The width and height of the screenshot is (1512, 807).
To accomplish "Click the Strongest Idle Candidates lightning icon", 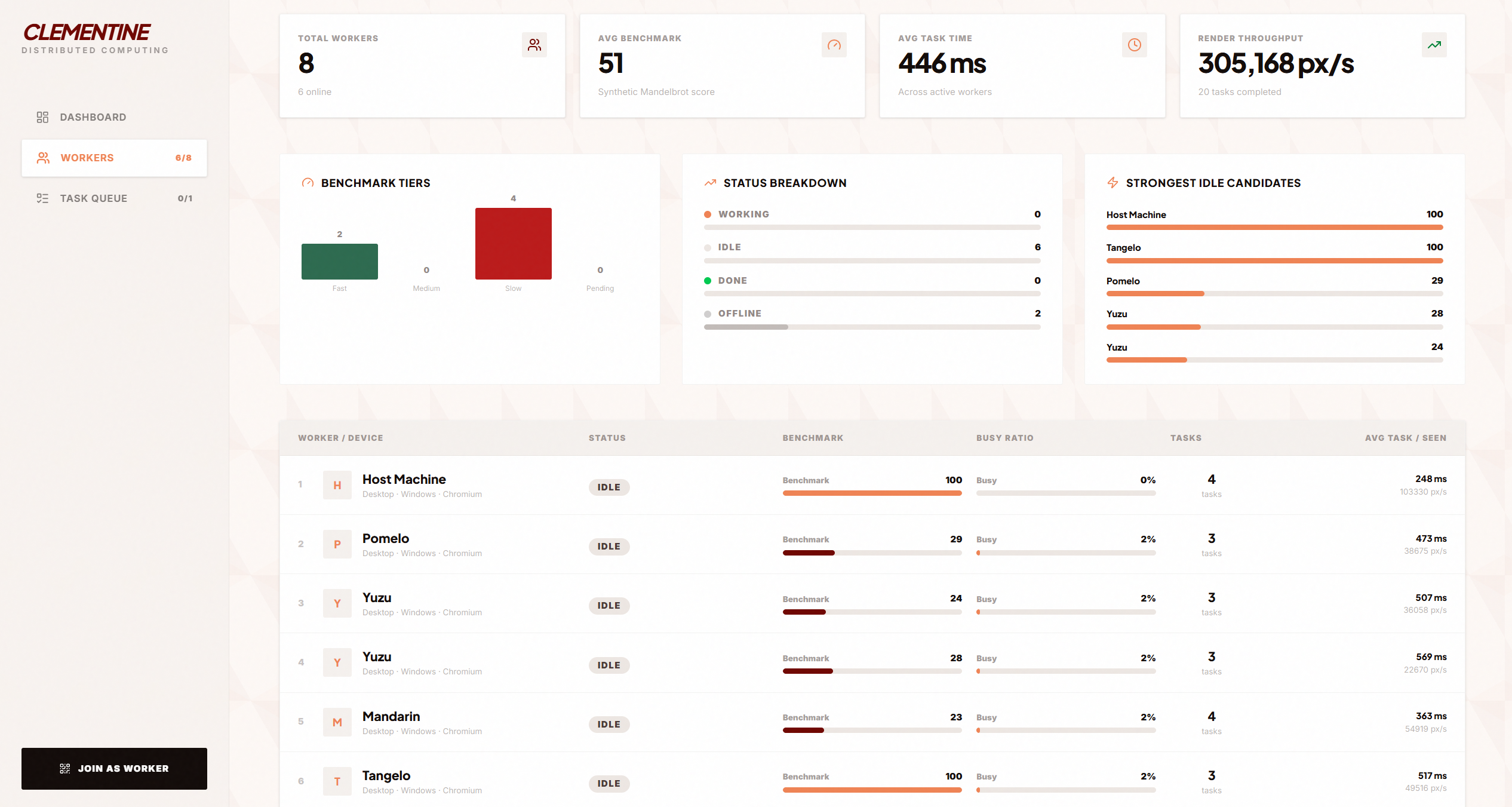I will coord(1113,183).
